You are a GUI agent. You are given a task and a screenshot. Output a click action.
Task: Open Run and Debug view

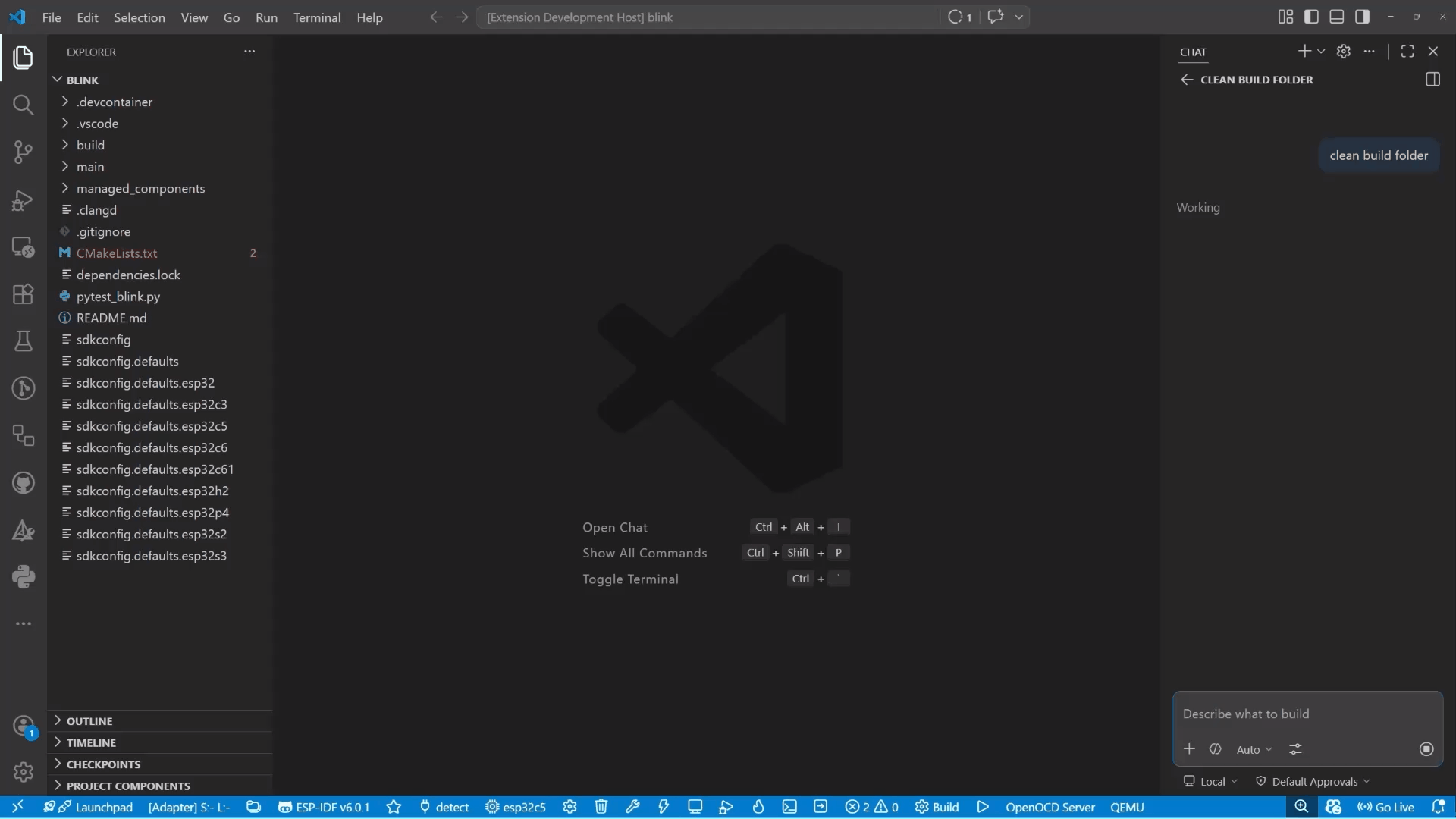24,200
